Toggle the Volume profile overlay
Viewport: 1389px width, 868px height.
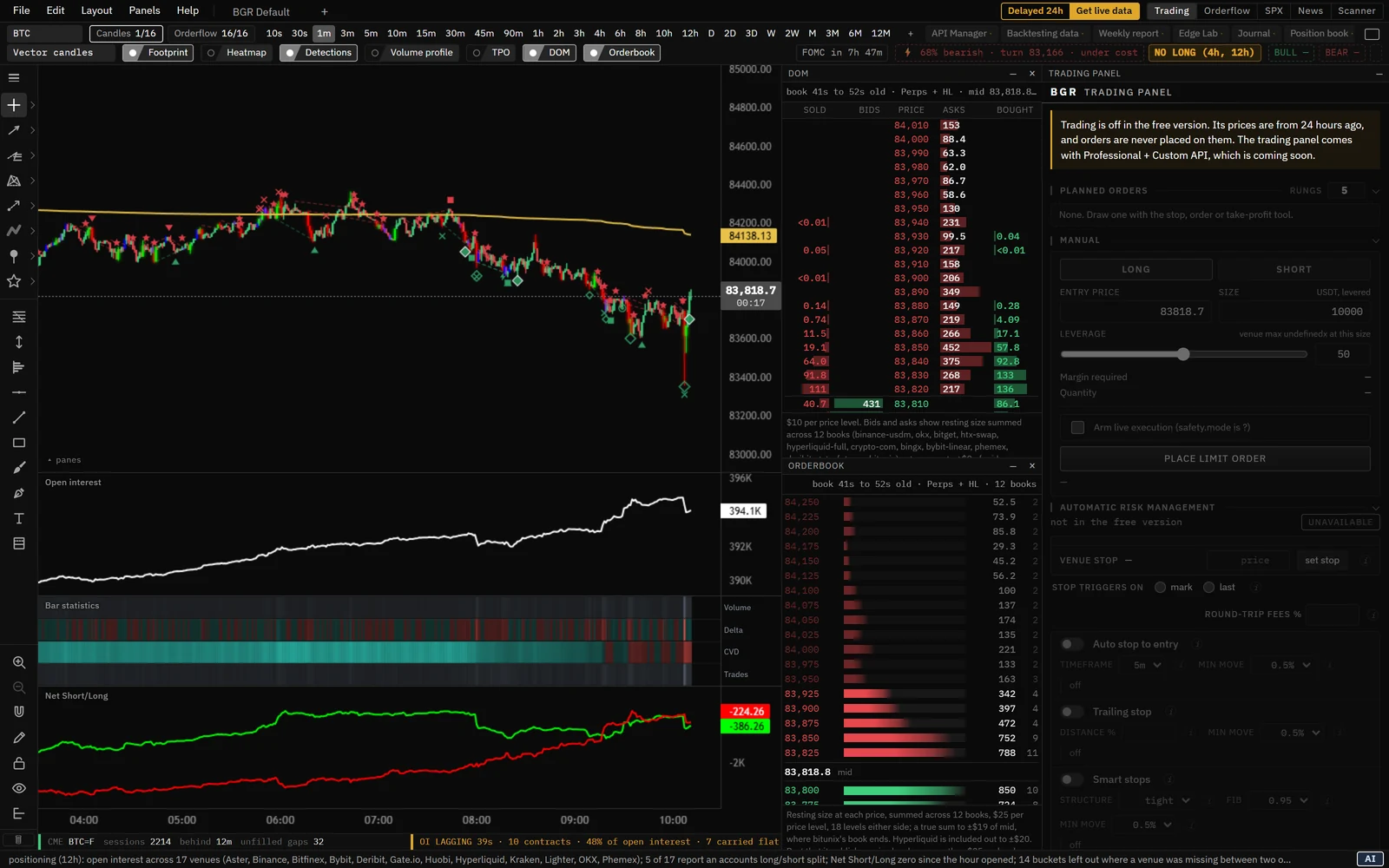(411, 53)
